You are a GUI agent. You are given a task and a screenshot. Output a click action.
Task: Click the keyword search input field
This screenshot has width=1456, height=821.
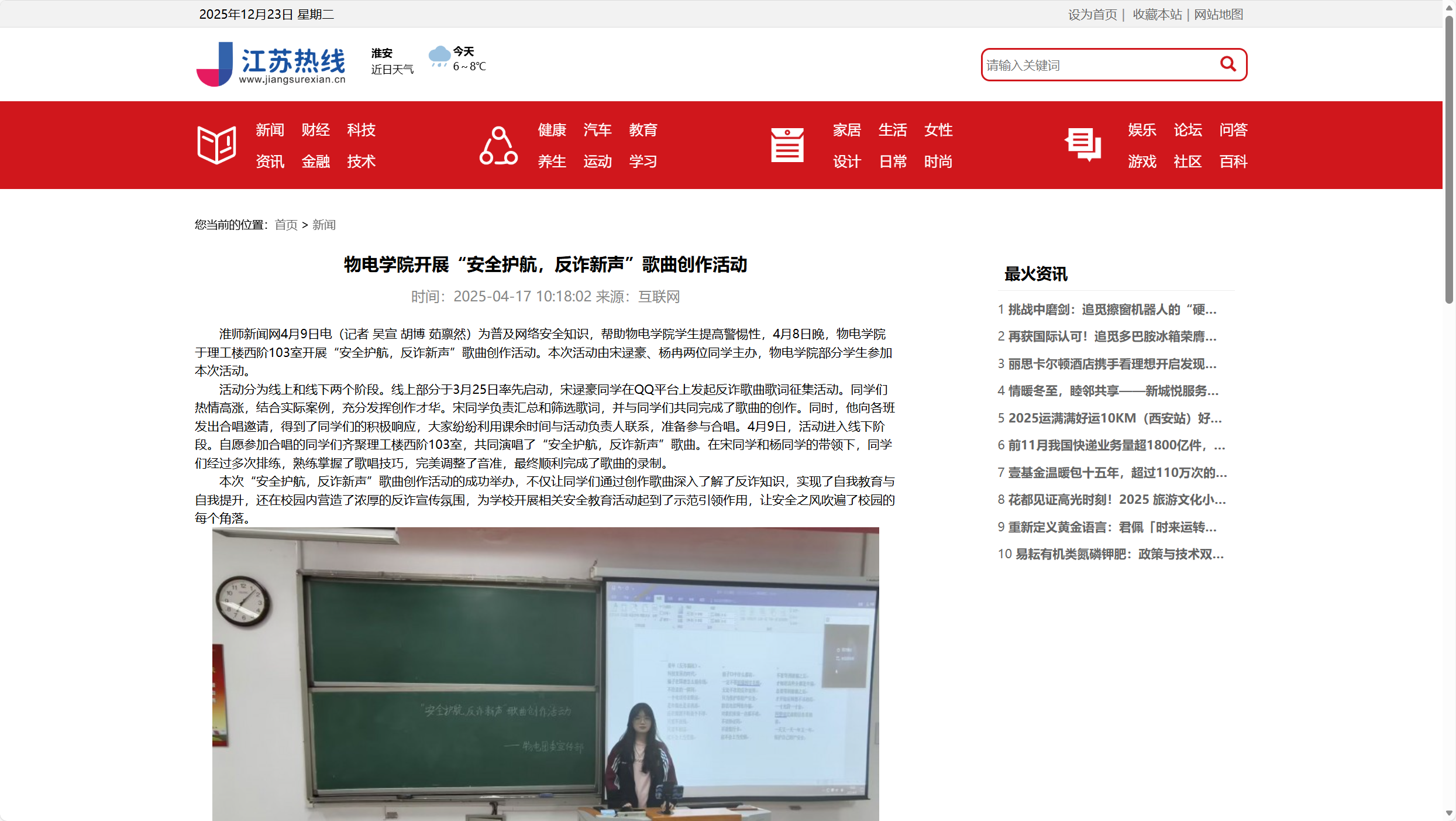pos(1100,64)
